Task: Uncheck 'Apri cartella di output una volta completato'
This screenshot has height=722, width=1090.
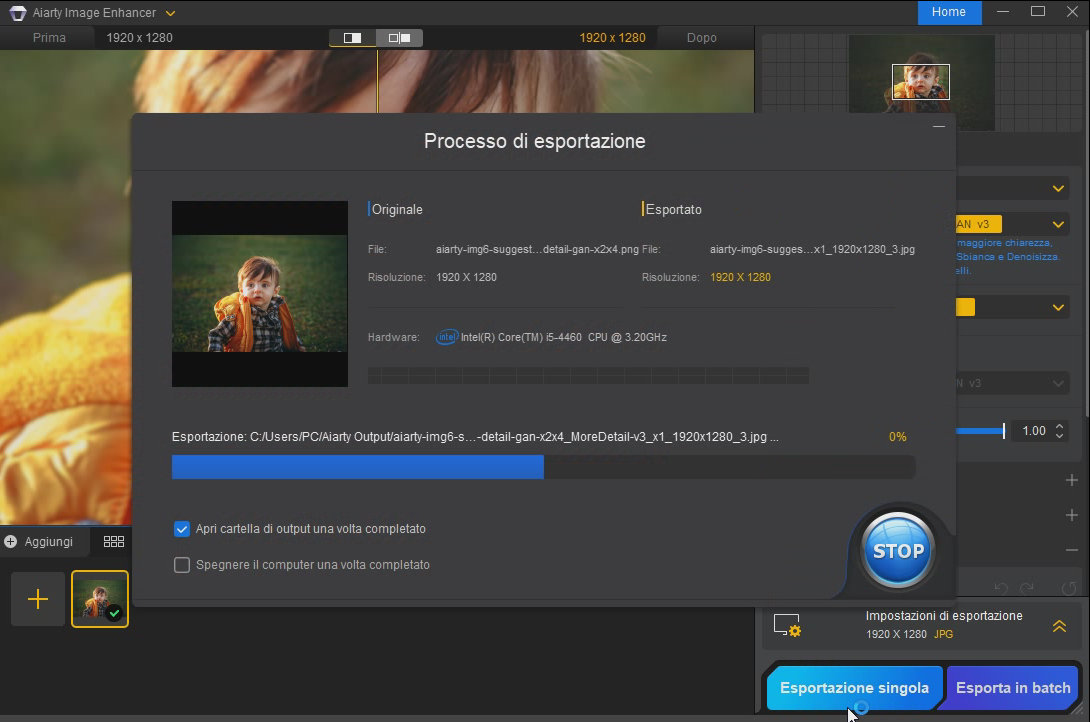Action: [182, 529]
